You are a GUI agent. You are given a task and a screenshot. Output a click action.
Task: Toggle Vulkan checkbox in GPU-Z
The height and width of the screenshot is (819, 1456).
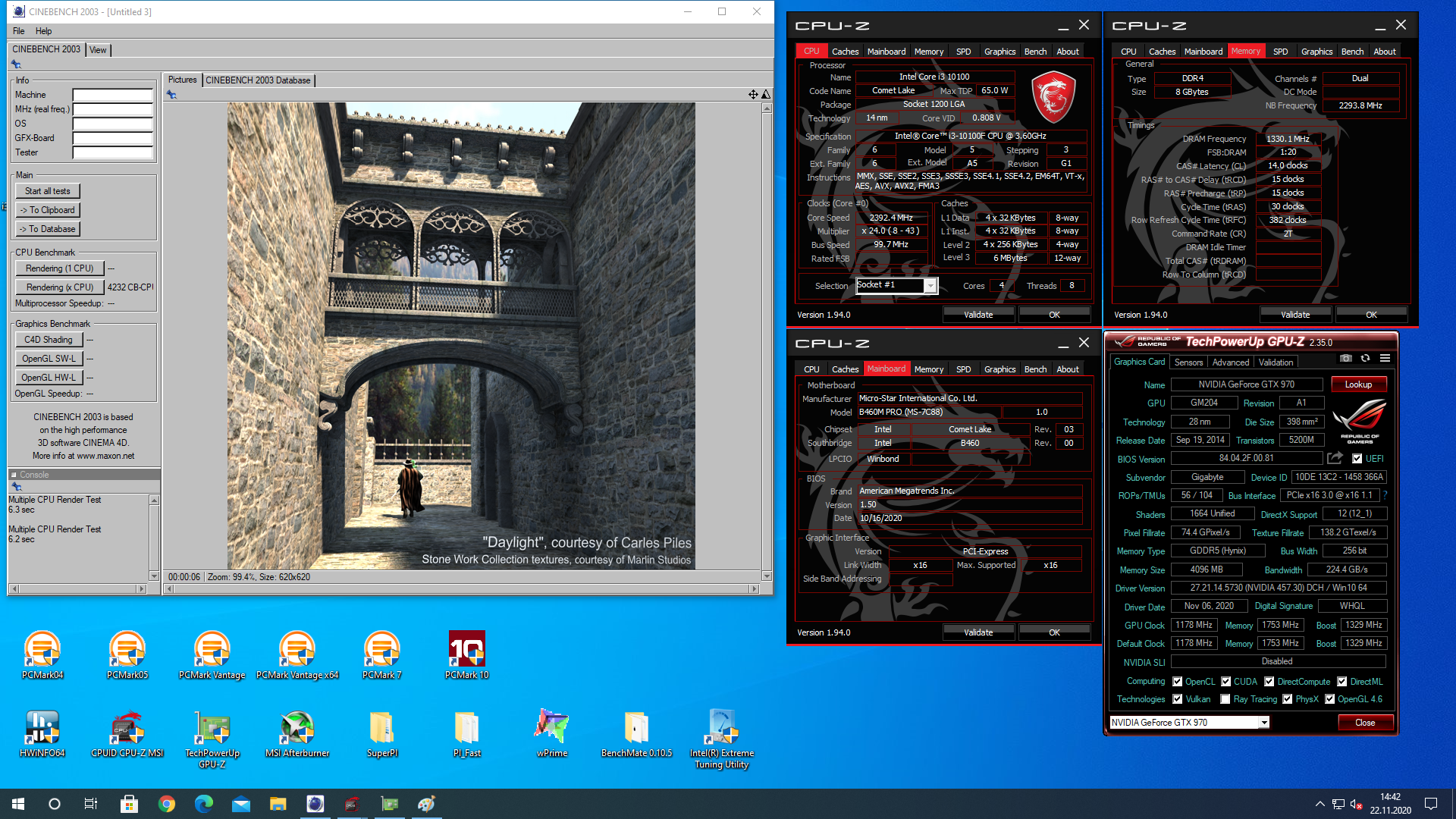coord(1178,699)
